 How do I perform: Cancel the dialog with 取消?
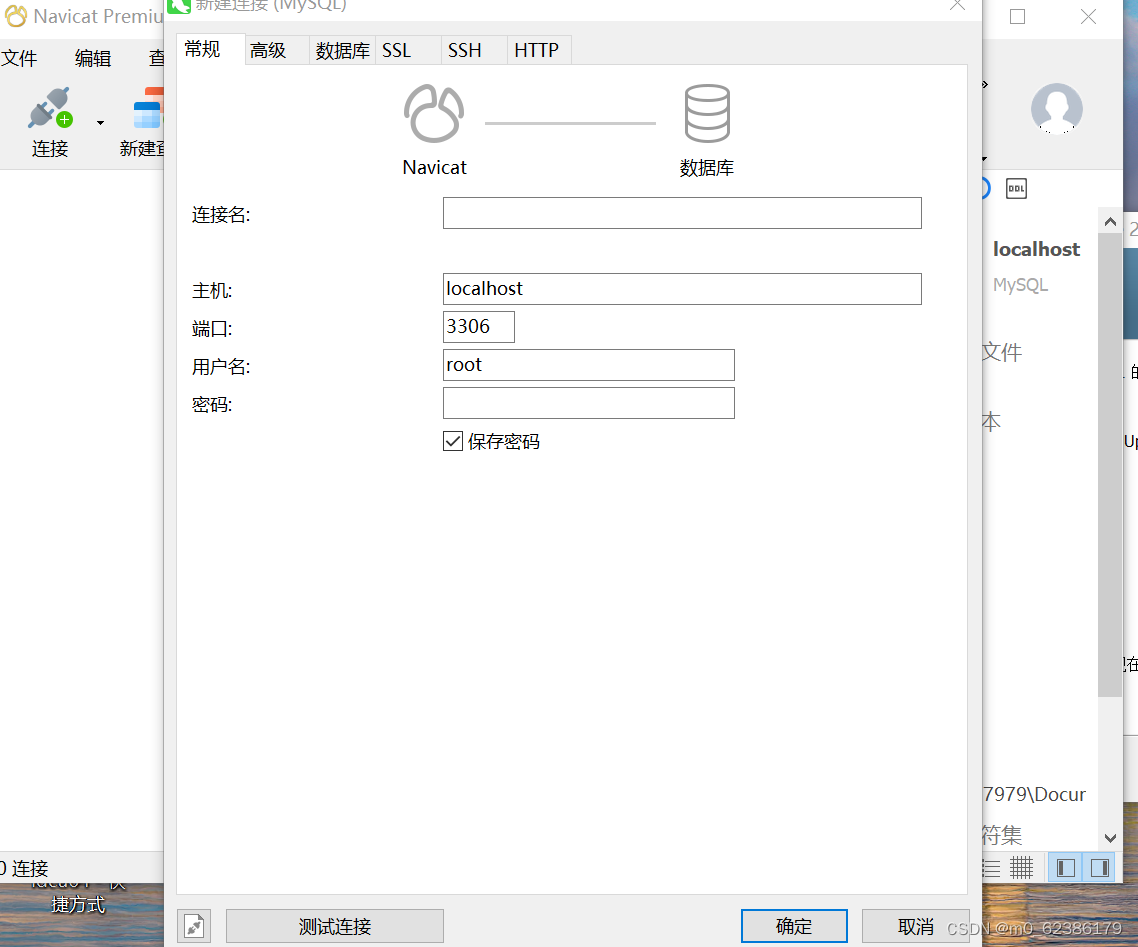915,926
